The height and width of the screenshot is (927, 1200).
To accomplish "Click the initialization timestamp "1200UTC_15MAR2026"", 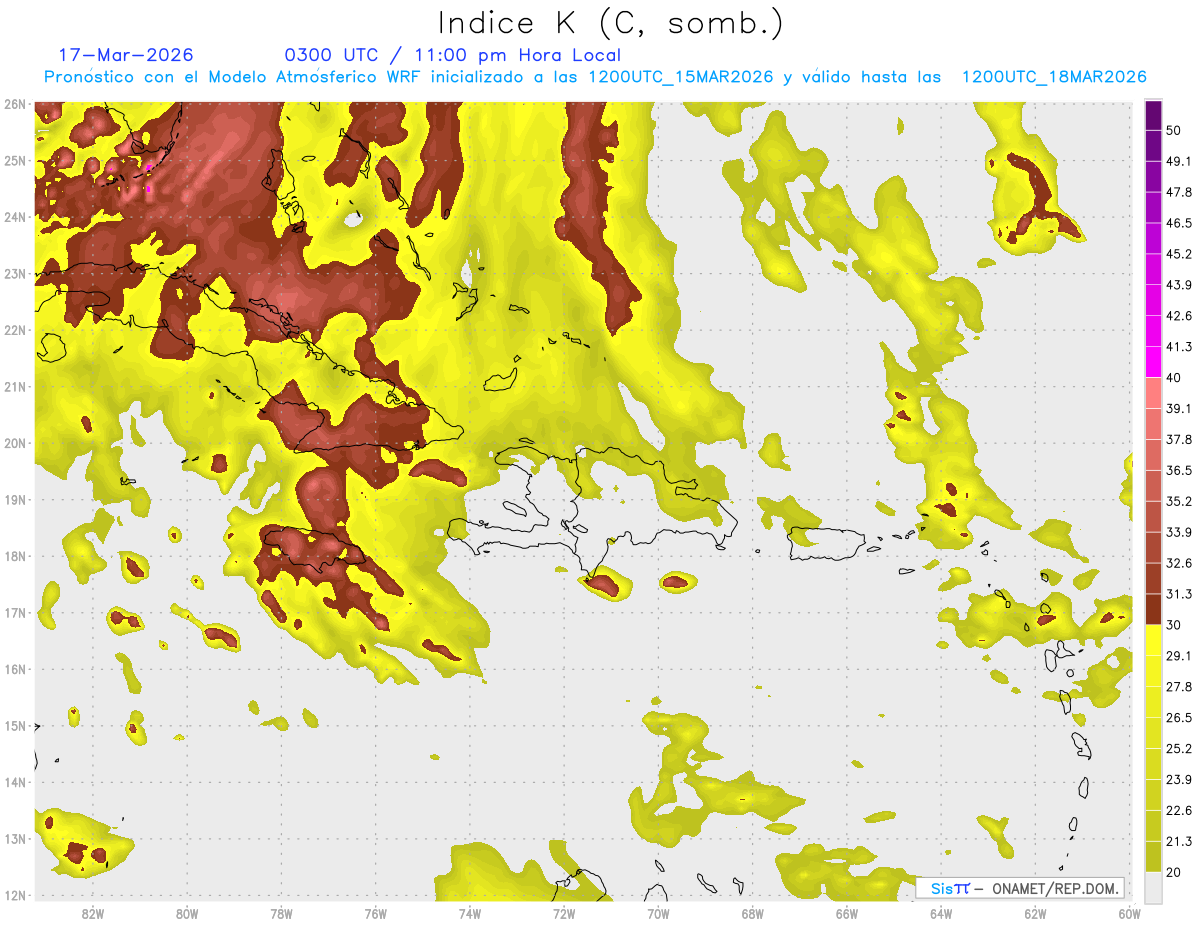I will (x=681, y=77).
